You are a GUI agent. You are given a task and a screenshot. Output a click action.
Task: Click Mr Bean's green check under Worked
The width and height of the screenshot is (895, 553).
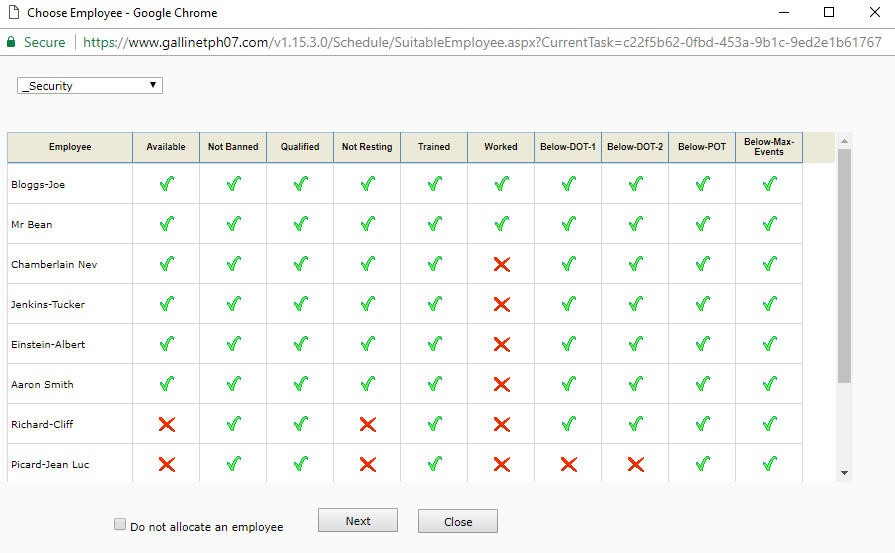(501, 224)
